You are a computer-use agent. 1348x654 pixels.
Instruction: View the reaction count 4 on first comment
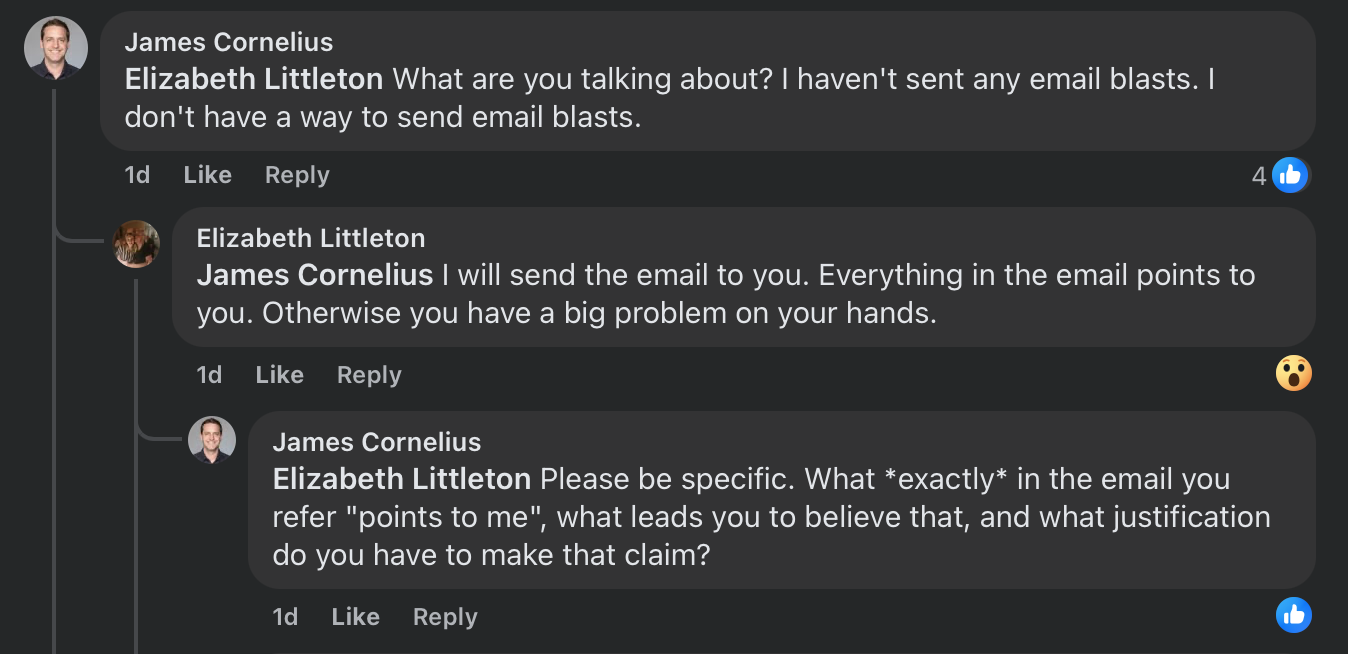[1258, 177]
